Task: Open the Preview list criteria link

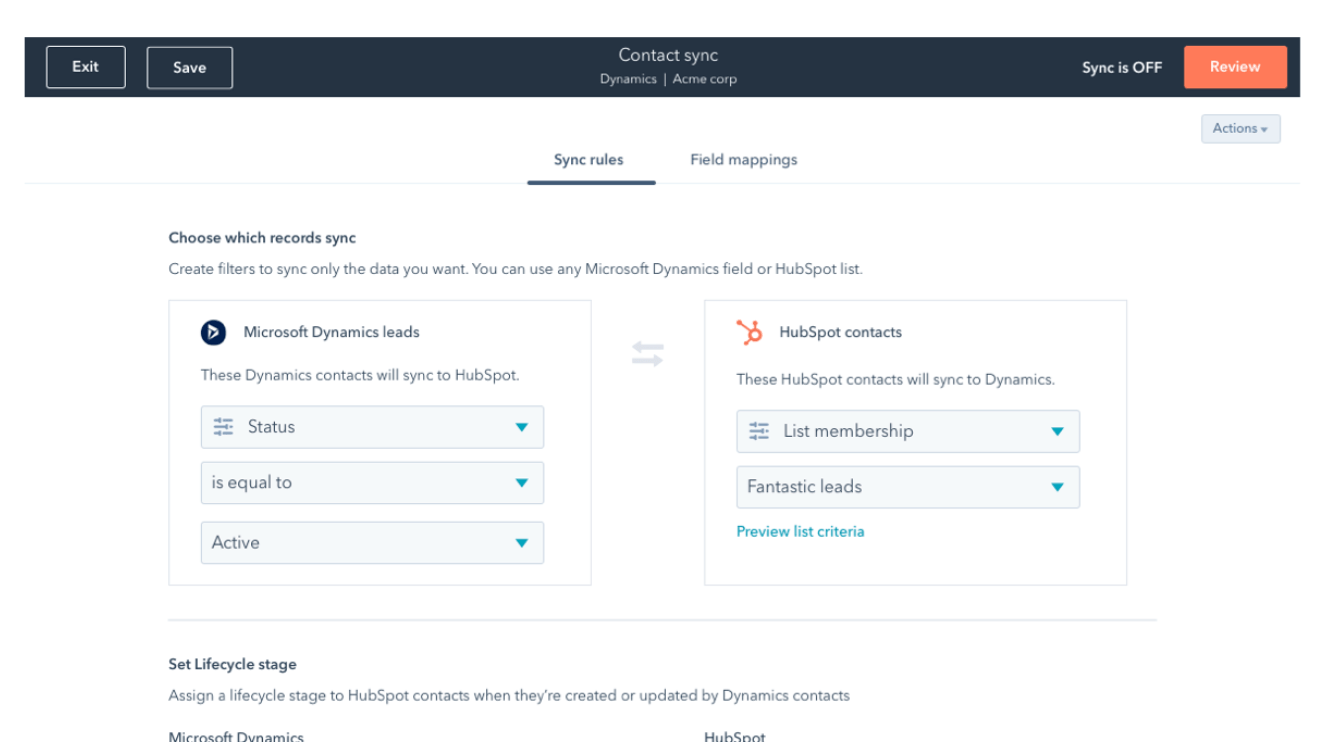Action: 800,532
